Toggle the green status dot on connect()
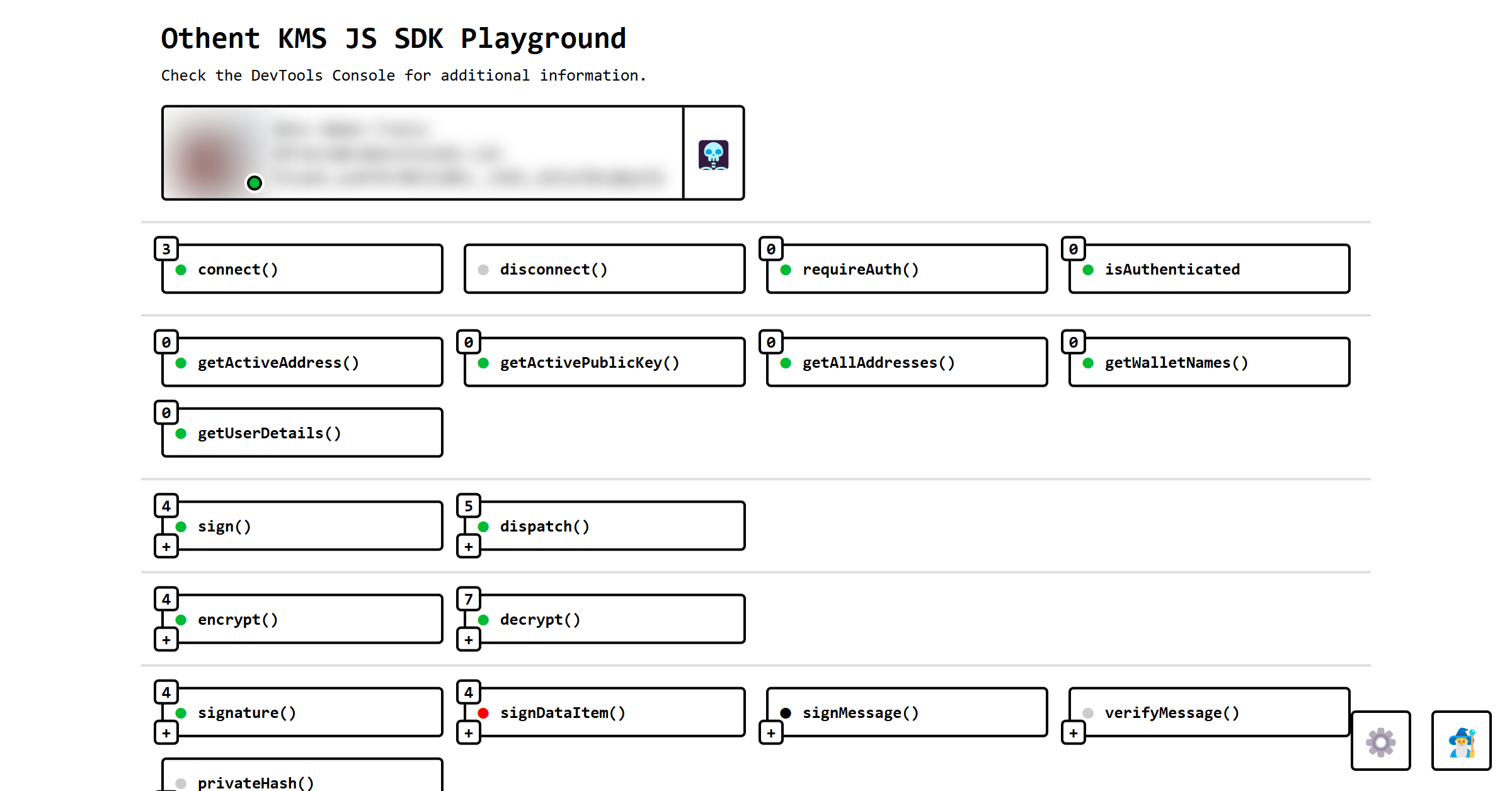Screen dimensions: 1512x791 [x=181, y=270]
